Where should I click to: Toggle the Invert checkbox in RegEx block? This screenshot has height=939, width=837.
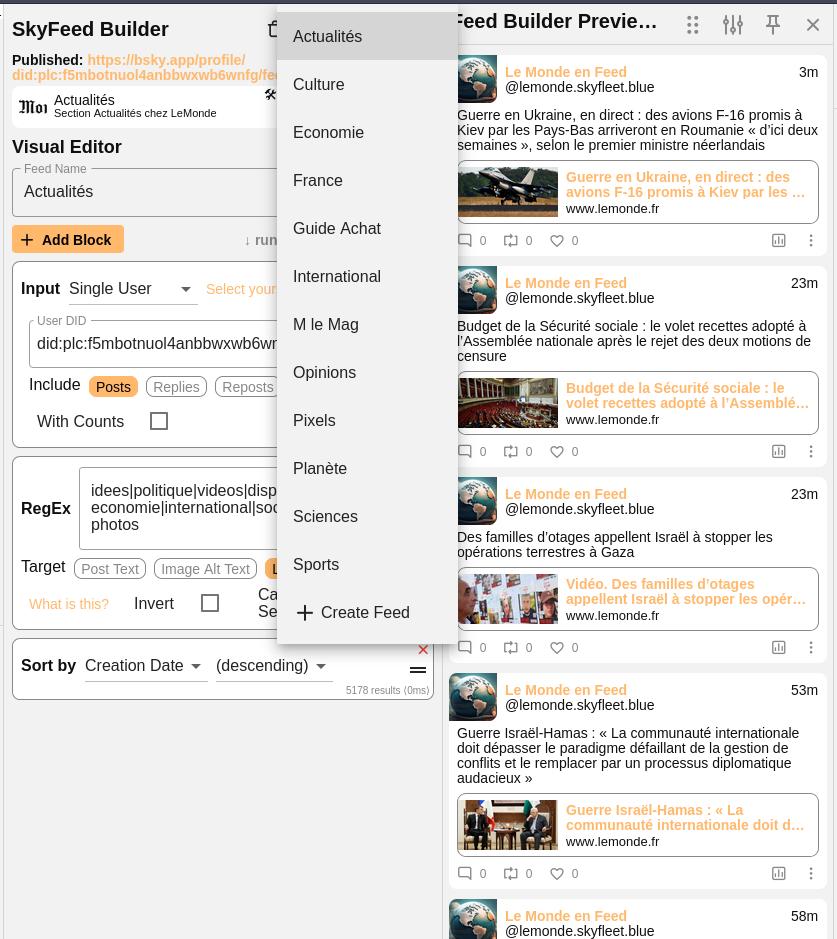[x=210, y=602]
